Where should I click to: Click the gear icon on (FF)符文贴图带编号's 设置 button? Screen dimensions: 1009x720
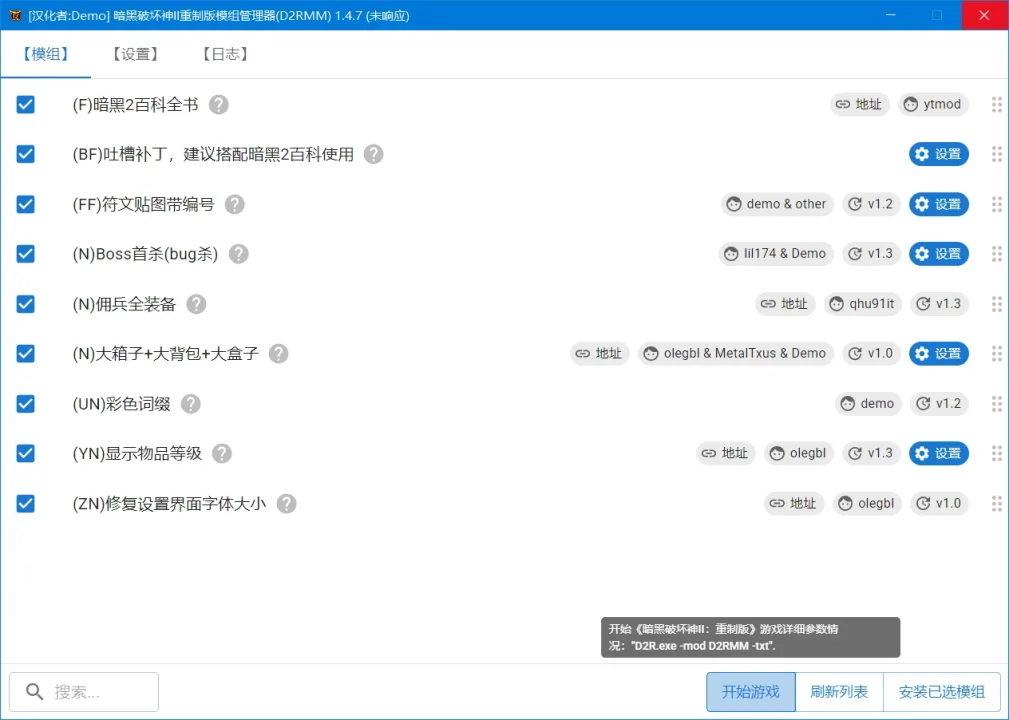pyautogui.click(x=922, y=204)
